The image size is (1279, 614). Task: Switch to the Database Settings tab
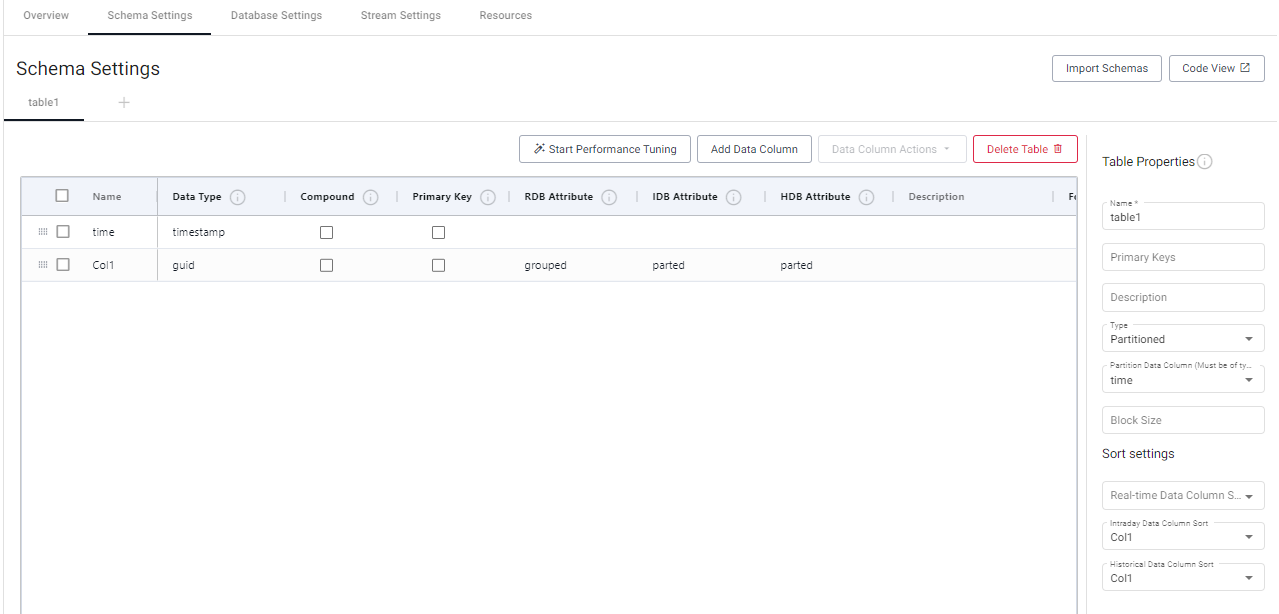[276, 15]
